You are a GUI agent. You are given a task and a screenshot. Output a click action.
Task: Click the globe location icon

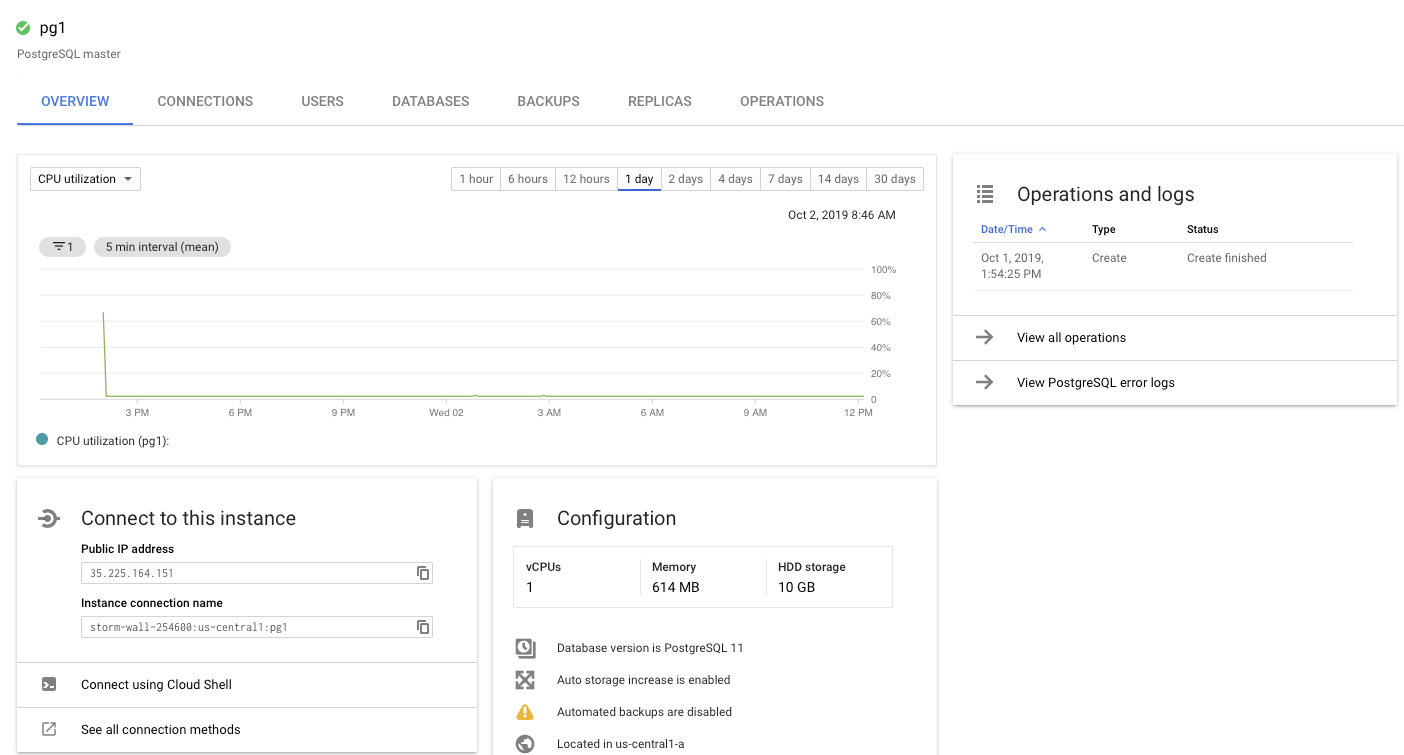(x=525, y=744)
